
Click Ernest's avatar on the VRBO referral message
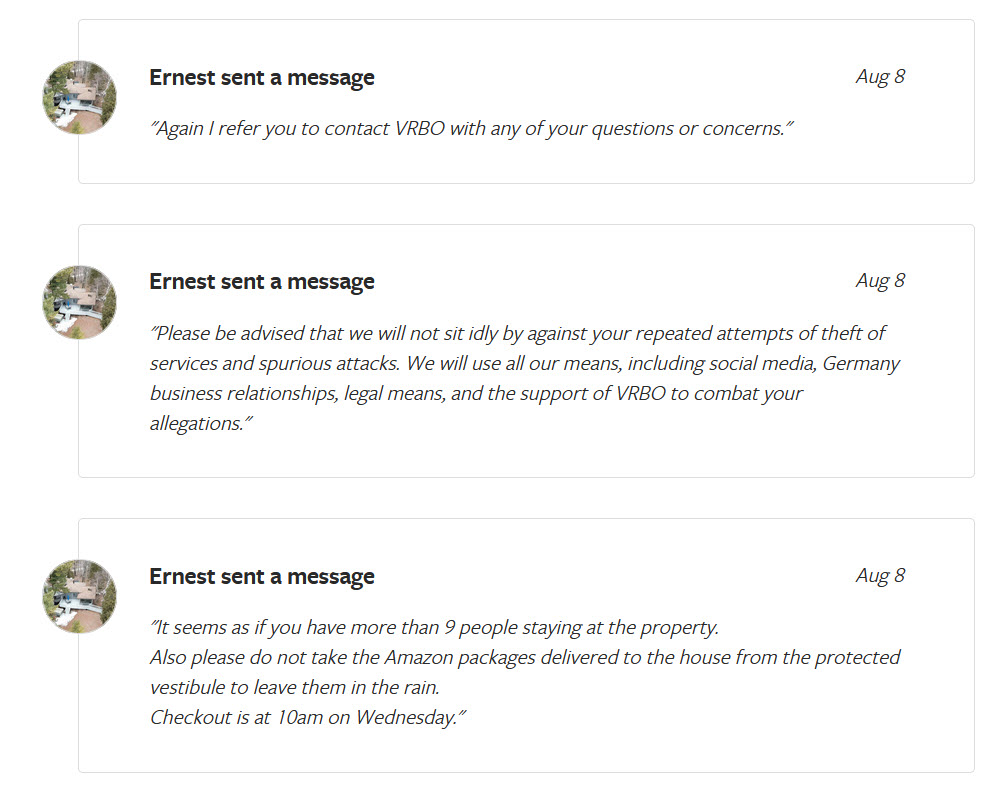79,97
